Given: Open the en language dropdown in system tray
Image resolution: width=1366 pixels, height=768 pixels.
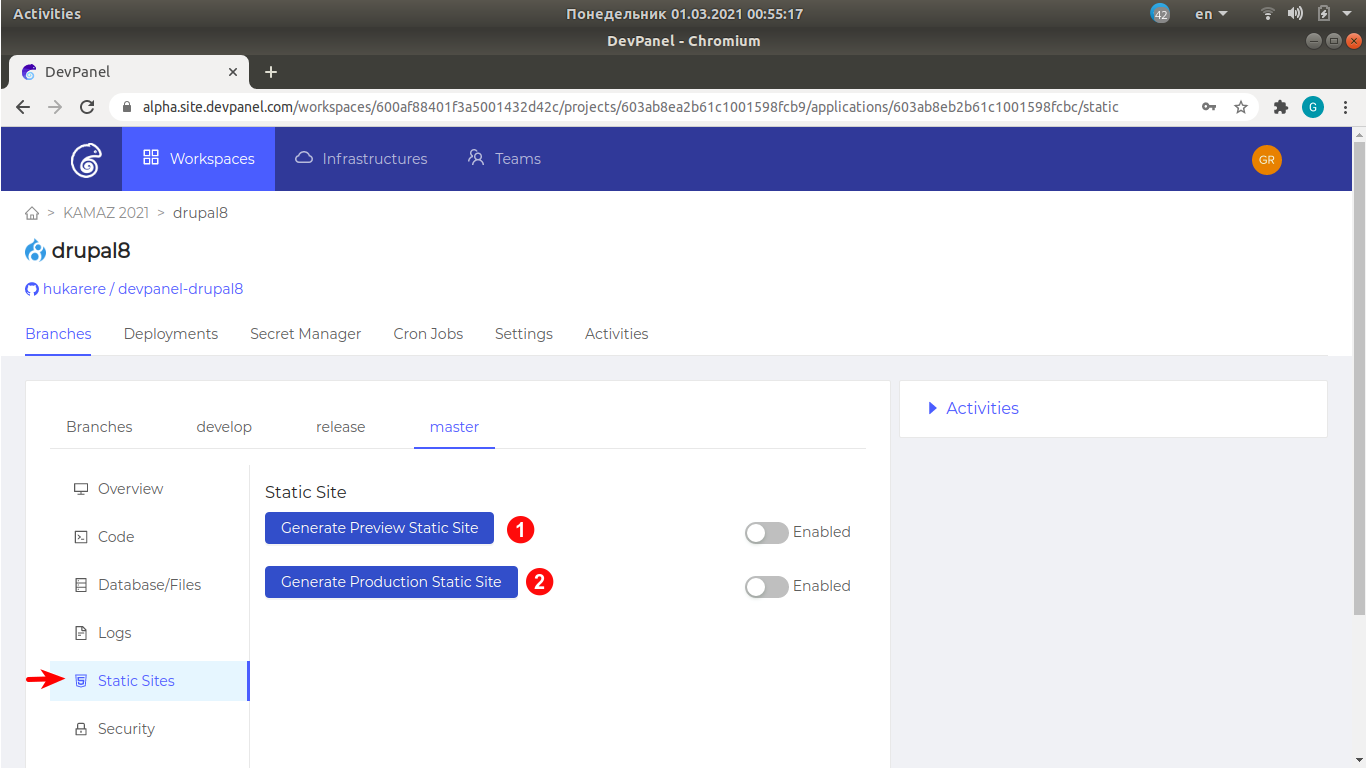Looking at the screenshot, I should (x=1208, y=13).
